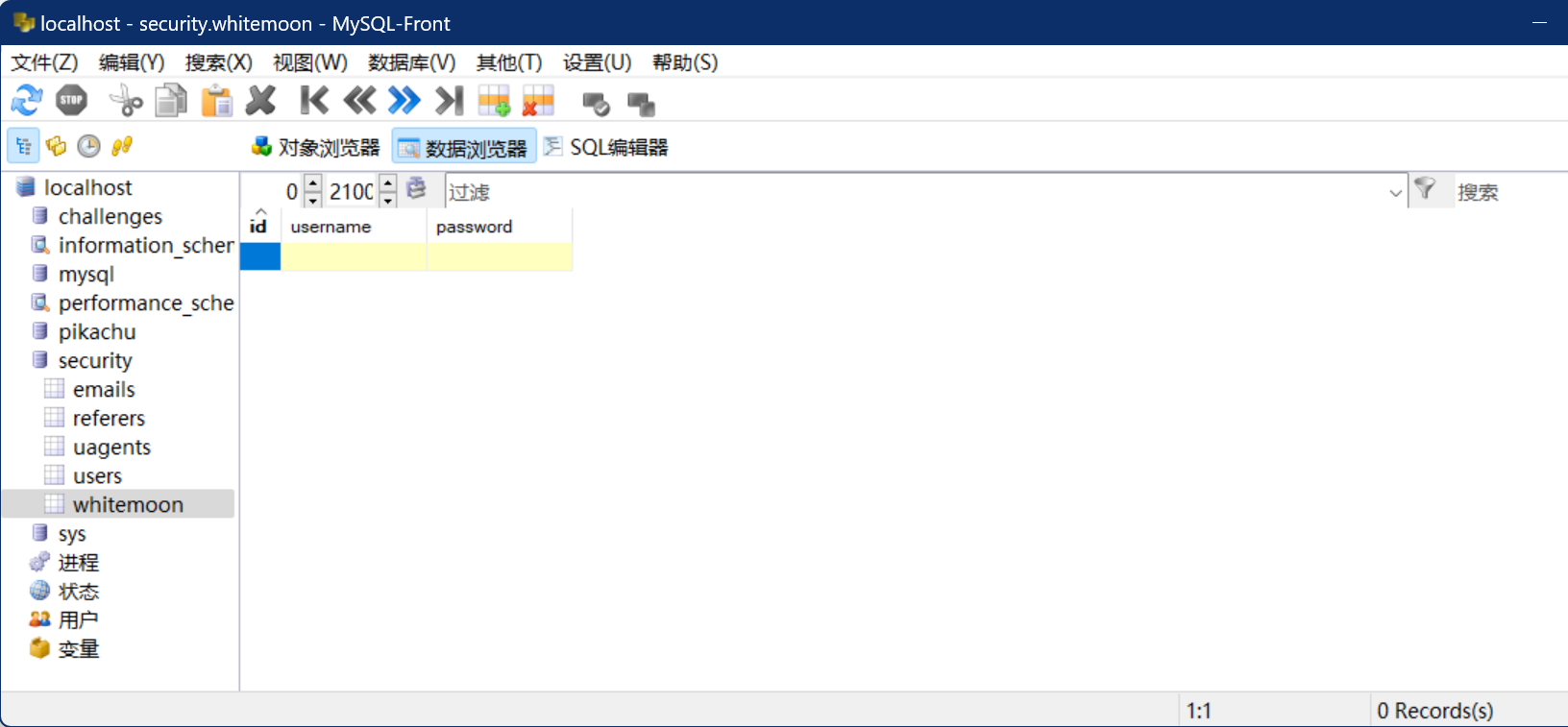Click the offset field showing 0
This screenshot has height=727, width=1568.
pyautogui.click(x=275, y=191)
